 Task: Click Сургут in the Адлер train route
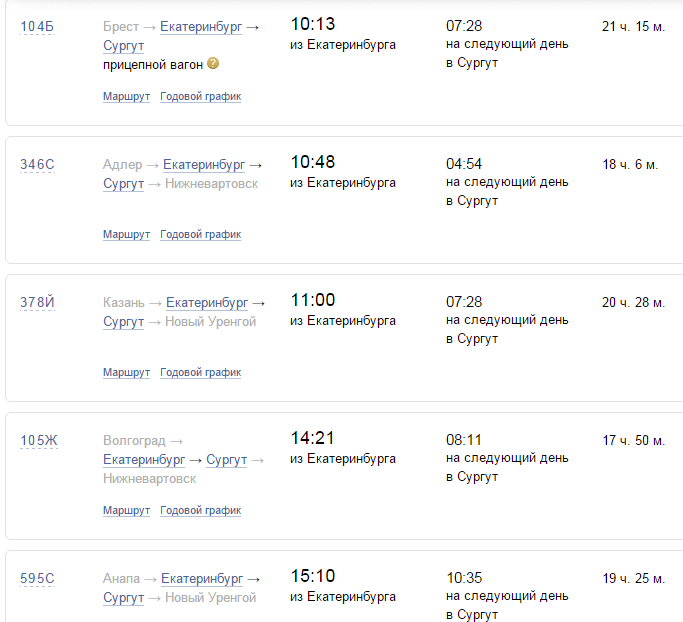point(124,184)
